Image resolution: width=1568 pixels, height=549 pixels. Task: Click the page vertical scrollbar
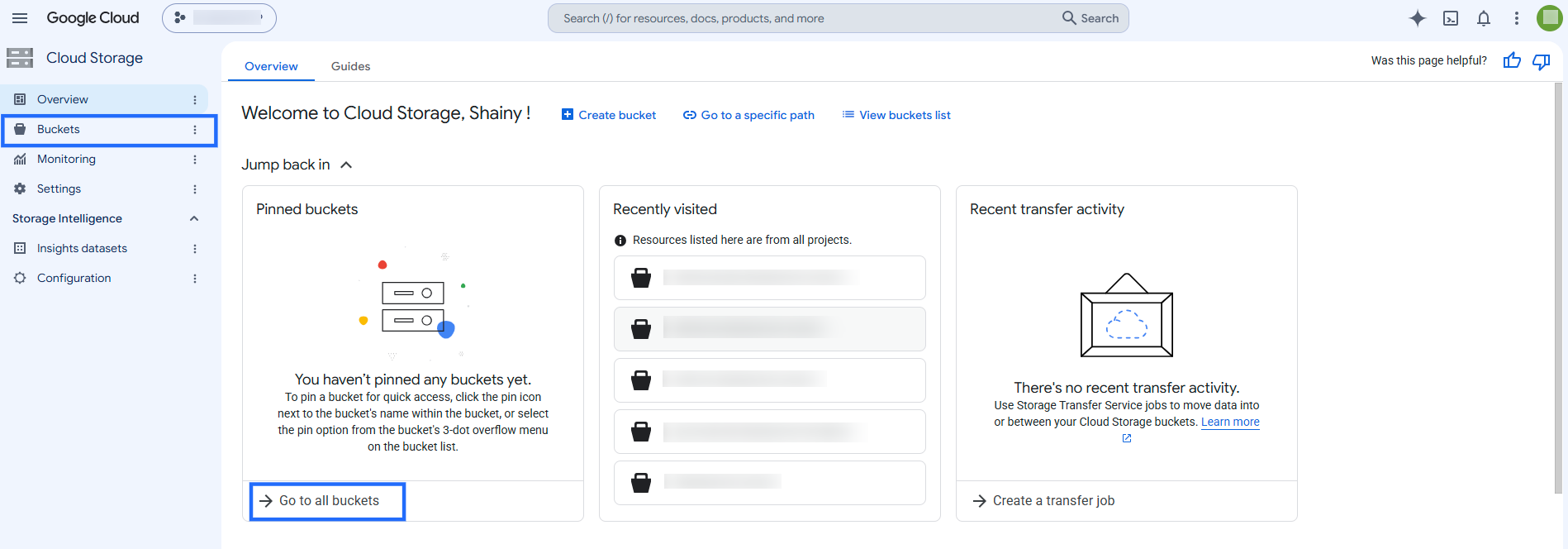(1558, 289)
